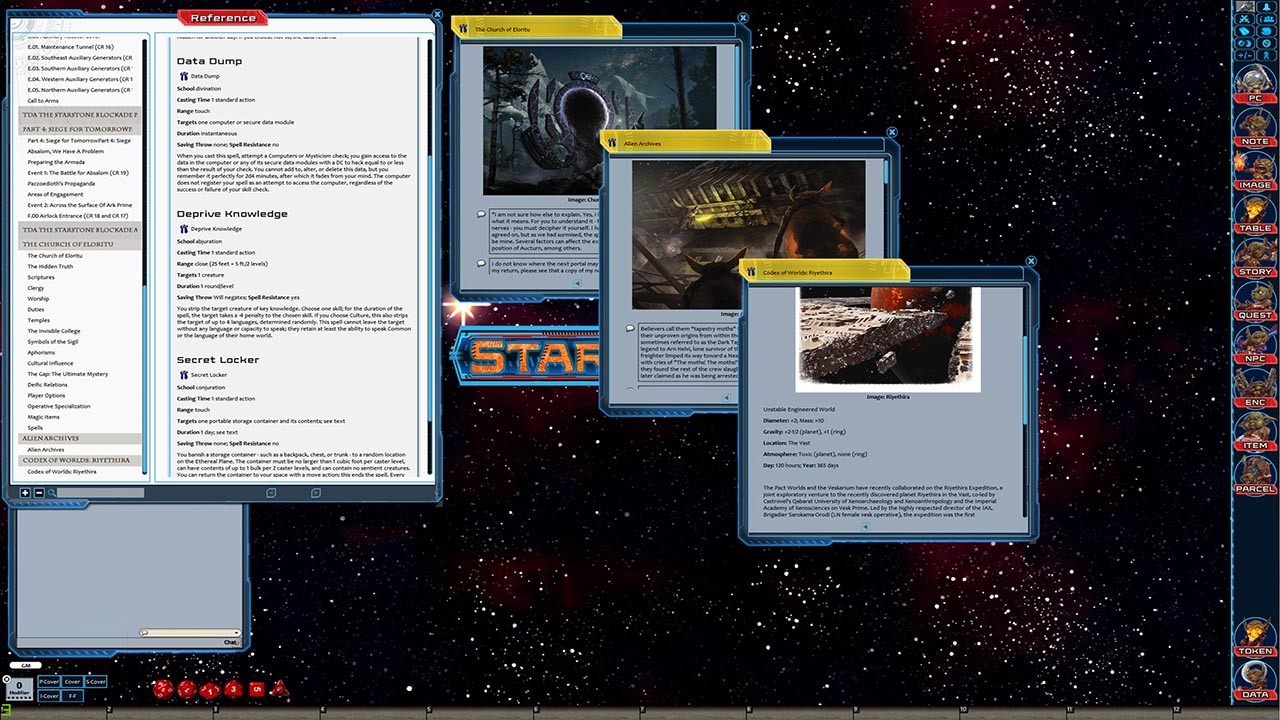The height and width of the screenshot is (720, 1280).
Task: Select 'The Hidden Truth' in Reference index
Action: [50, 267]
